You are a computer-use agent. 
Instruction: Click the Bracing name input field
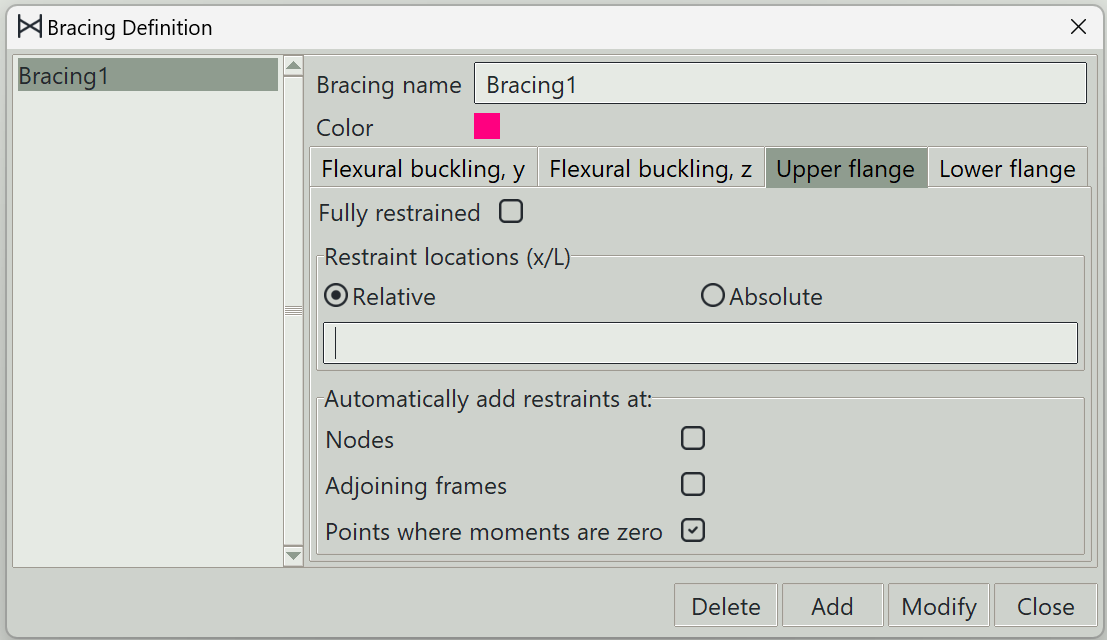pos(780,83)
